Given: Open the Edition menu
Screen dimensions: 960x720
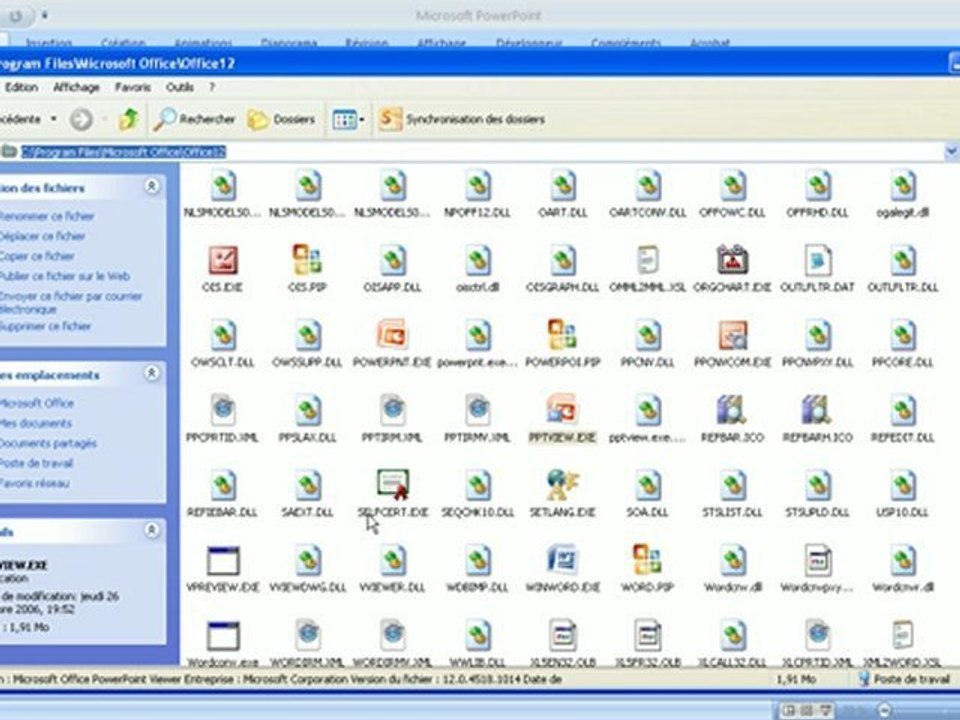Looking at the screenshot, I should pos(21,87).
